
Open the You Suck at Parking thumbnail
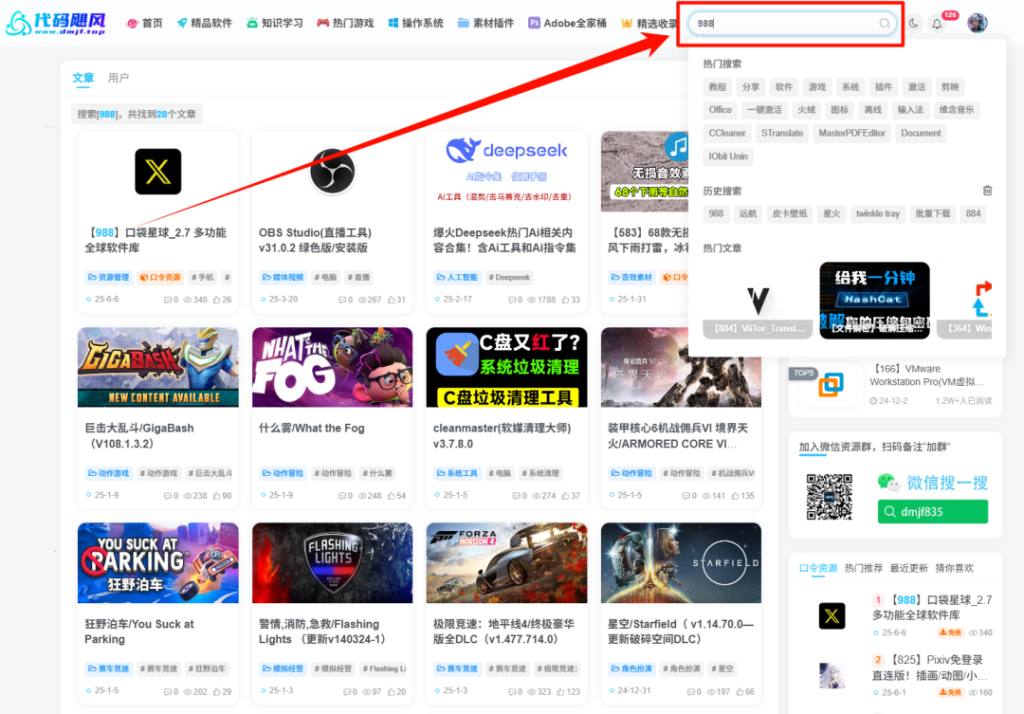(x=158, y=562)
